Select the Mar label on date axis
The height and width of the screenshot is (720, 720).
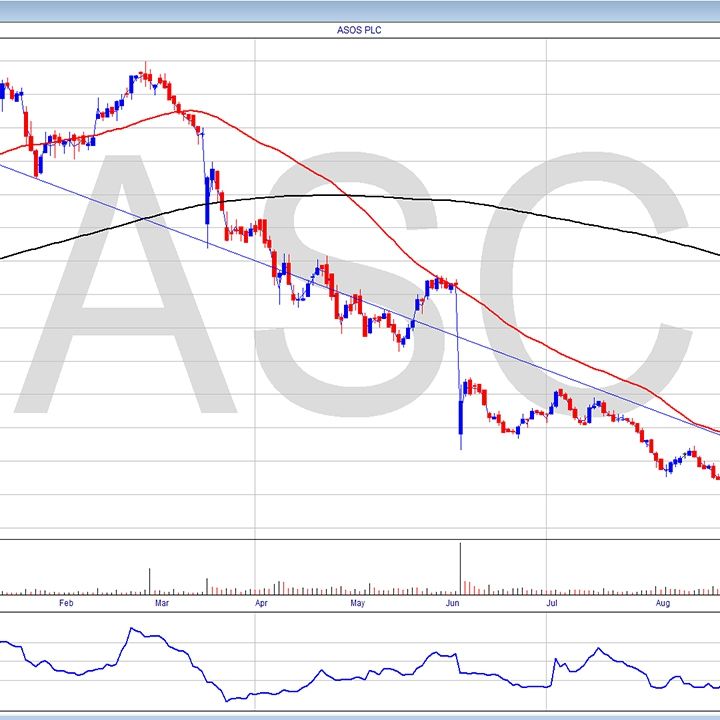click(162, 603)
